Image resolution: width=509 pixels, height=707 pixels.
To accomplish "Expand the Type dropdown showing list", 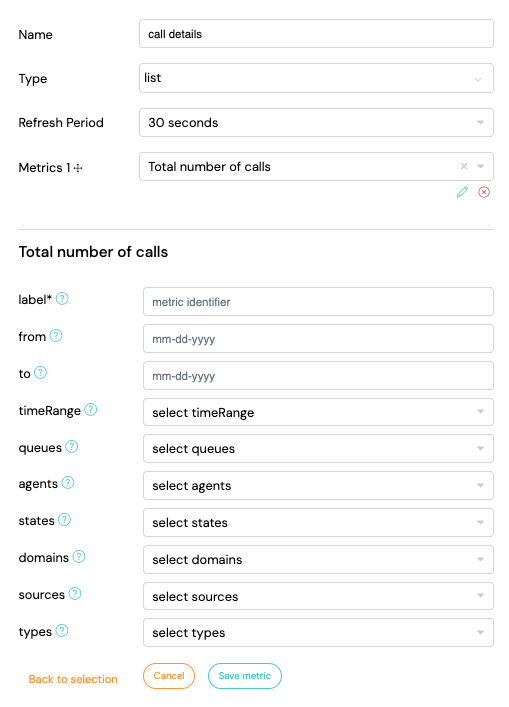I will (316, 78).
